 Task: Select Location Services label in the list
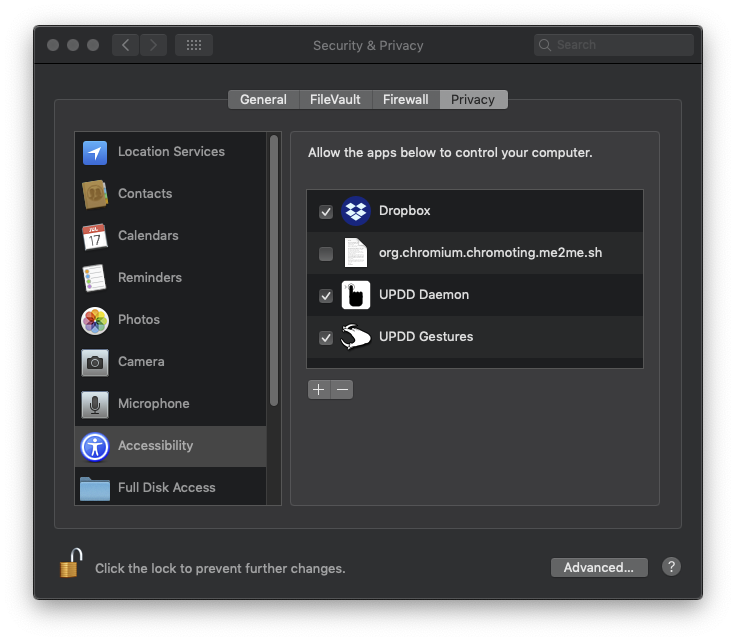(171, 152)
